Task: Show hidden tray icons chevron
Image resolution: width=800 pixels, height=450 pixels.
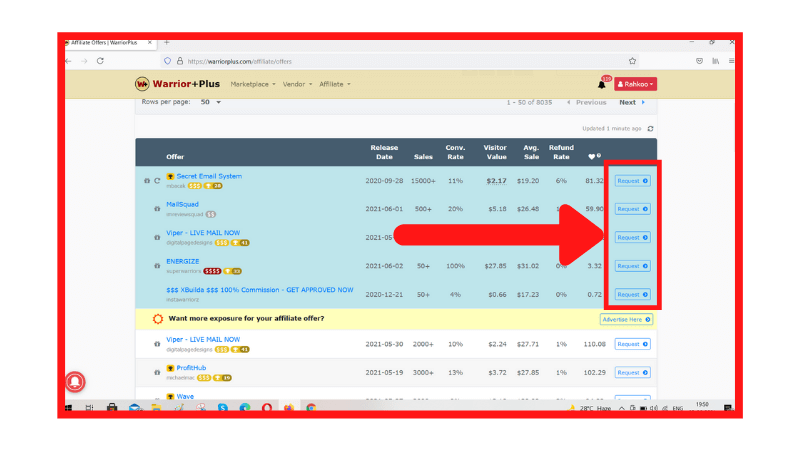Action: coord(621,408)
